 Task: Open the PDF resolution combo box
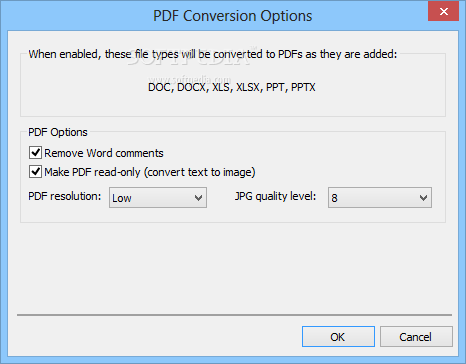click(x=158, y=198)
